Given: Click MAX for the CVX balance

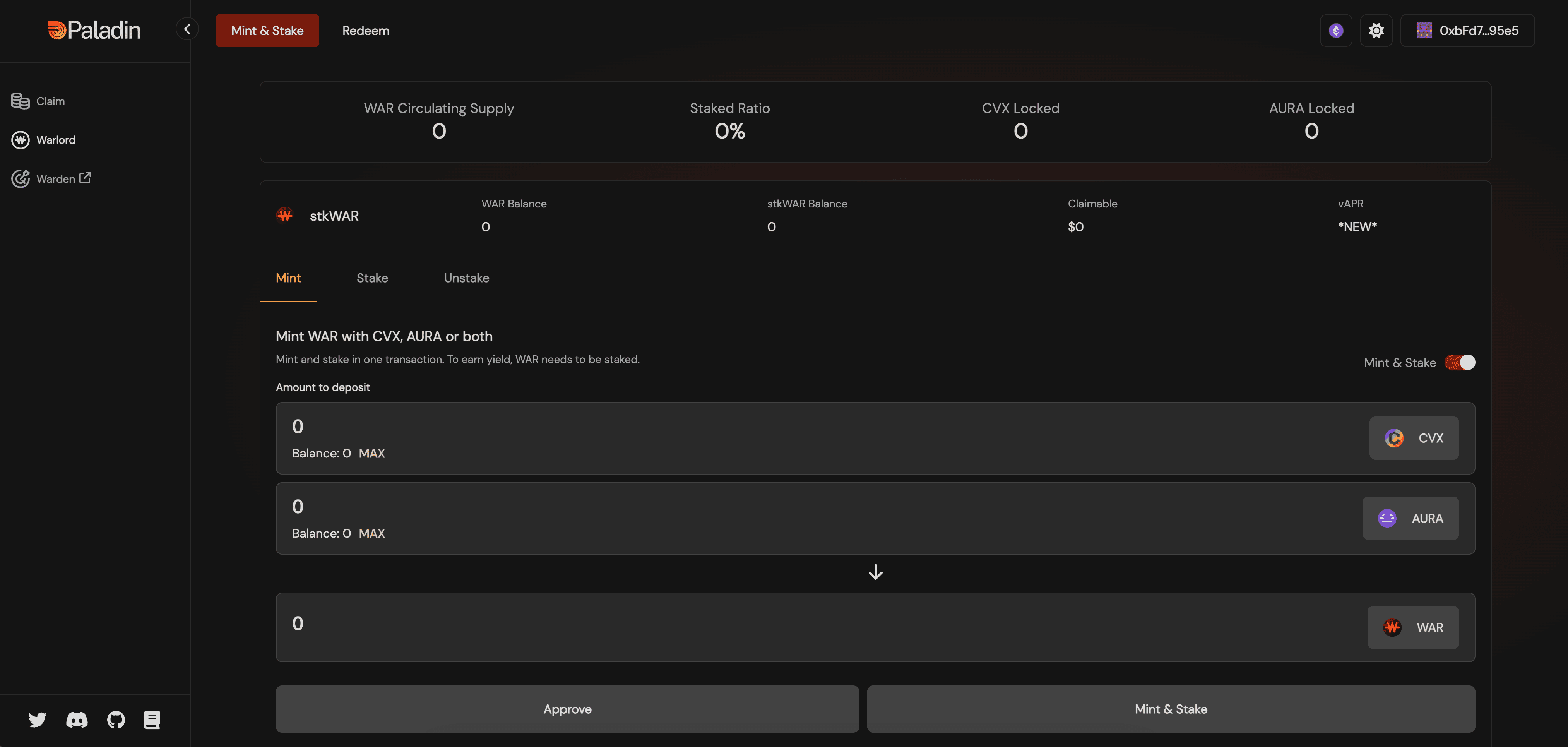Looking at the screenshot, I should click(372, 453).
